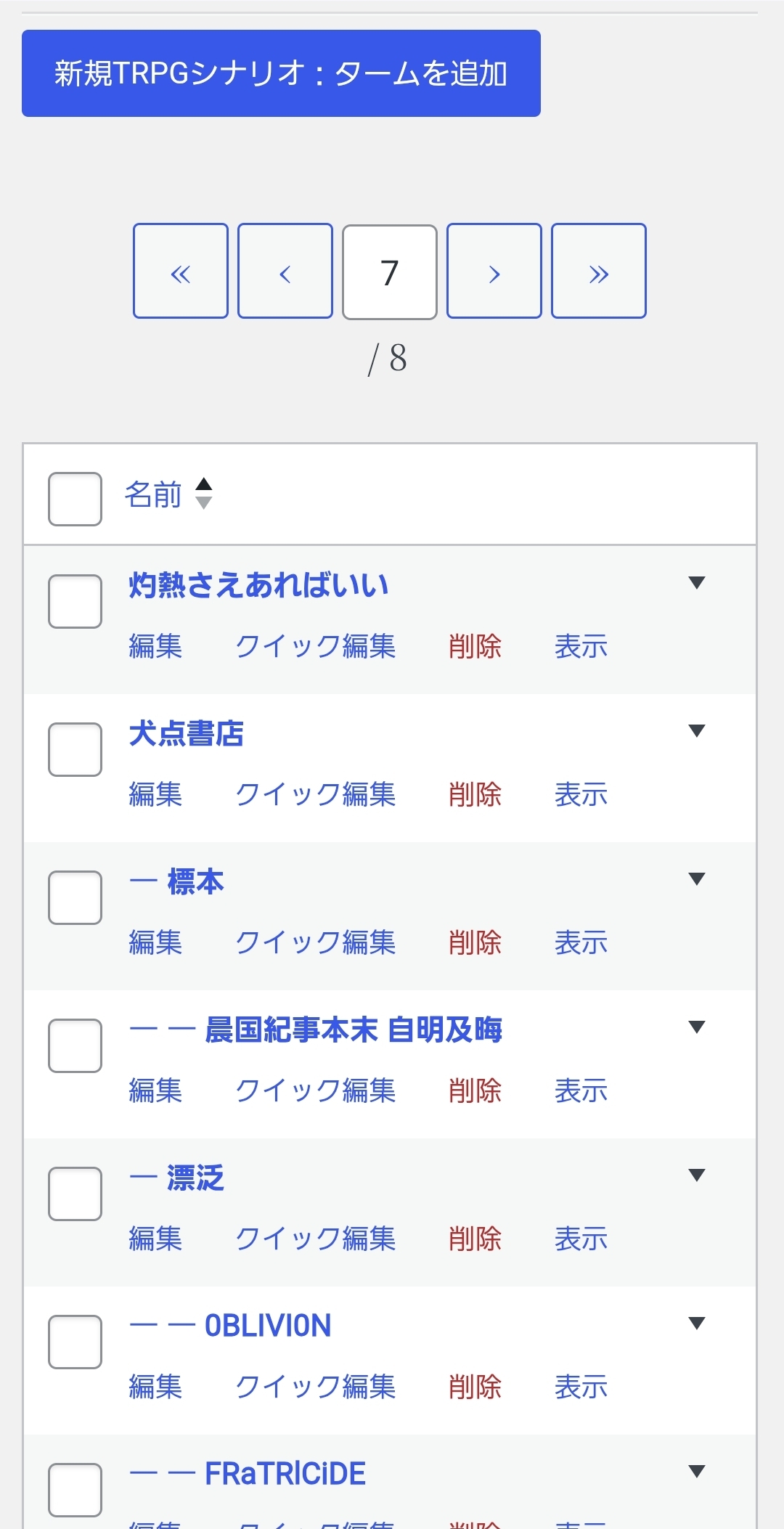Delete the 漂泛 term
The image size is (784, 1529).
click(x=475, y=1239)
